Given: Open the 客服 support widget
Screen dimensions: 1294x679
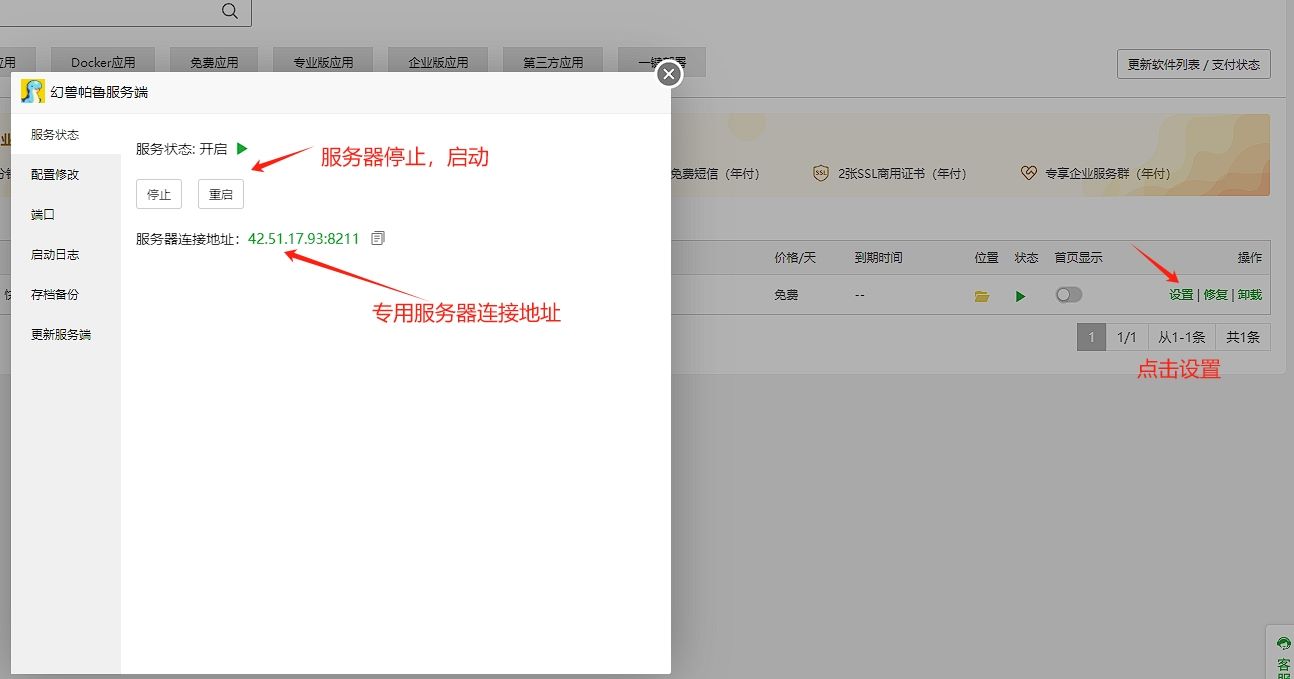Looking at the screenshot, I should (1283, 655).
